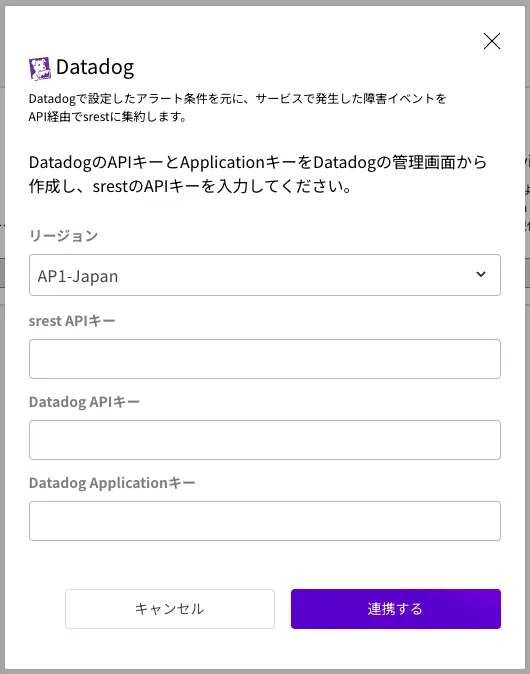The image size is (530, 674).
Task: Focus the Datadog Application key input field
Action: 265,521
